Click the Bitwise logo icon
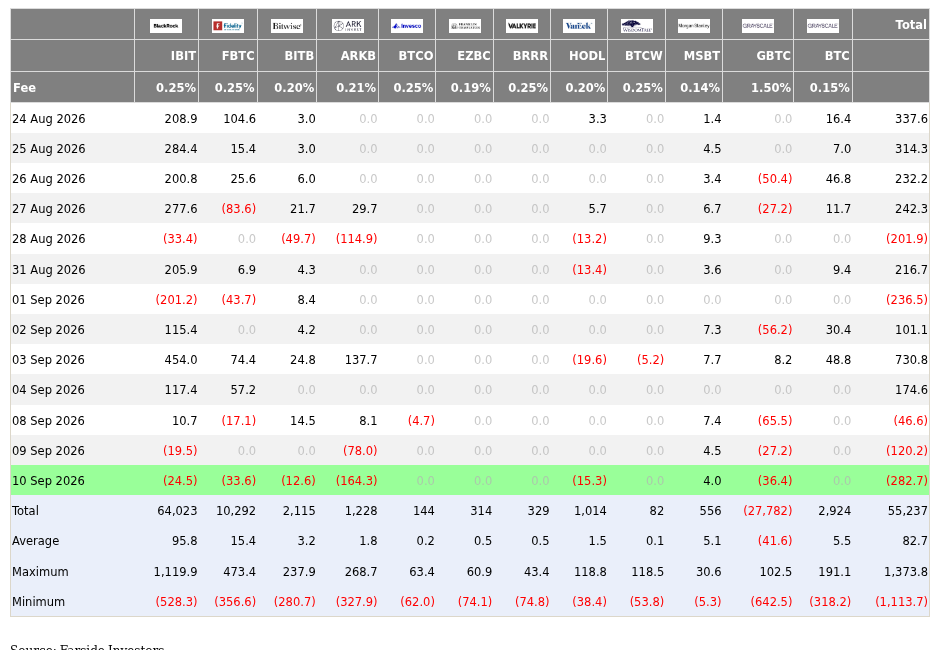 click(287, 26)
